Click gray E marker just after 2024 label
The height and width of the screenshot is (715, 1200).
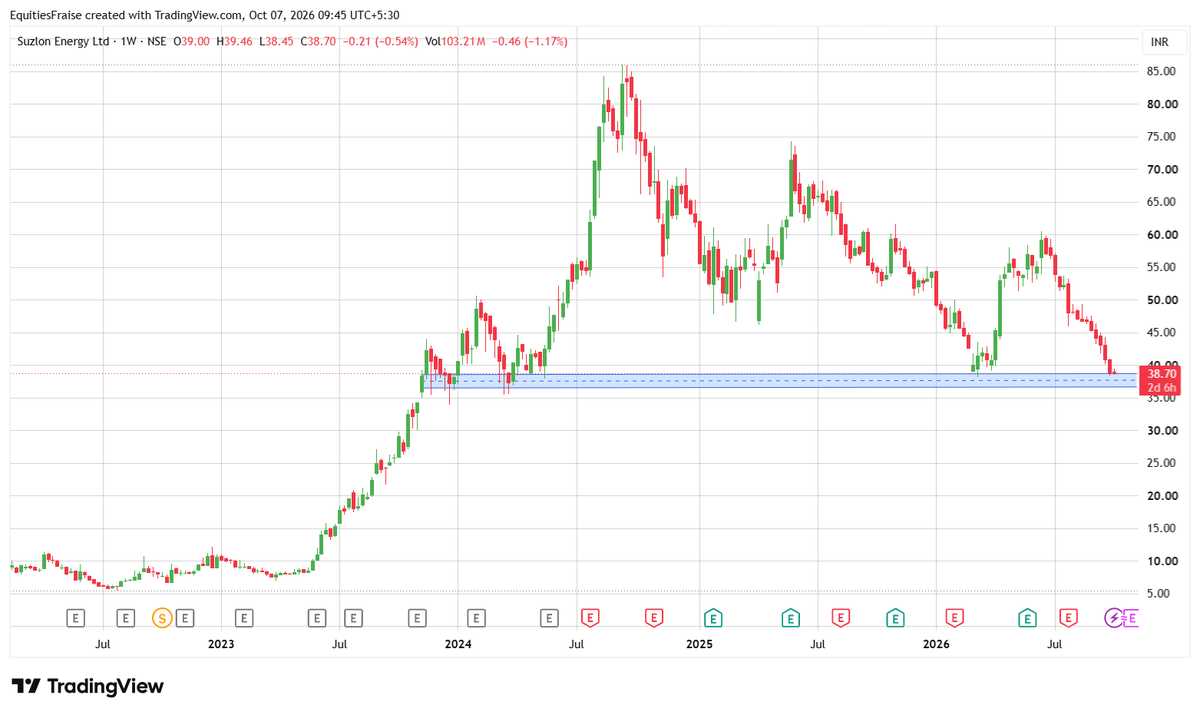(476, 618)
